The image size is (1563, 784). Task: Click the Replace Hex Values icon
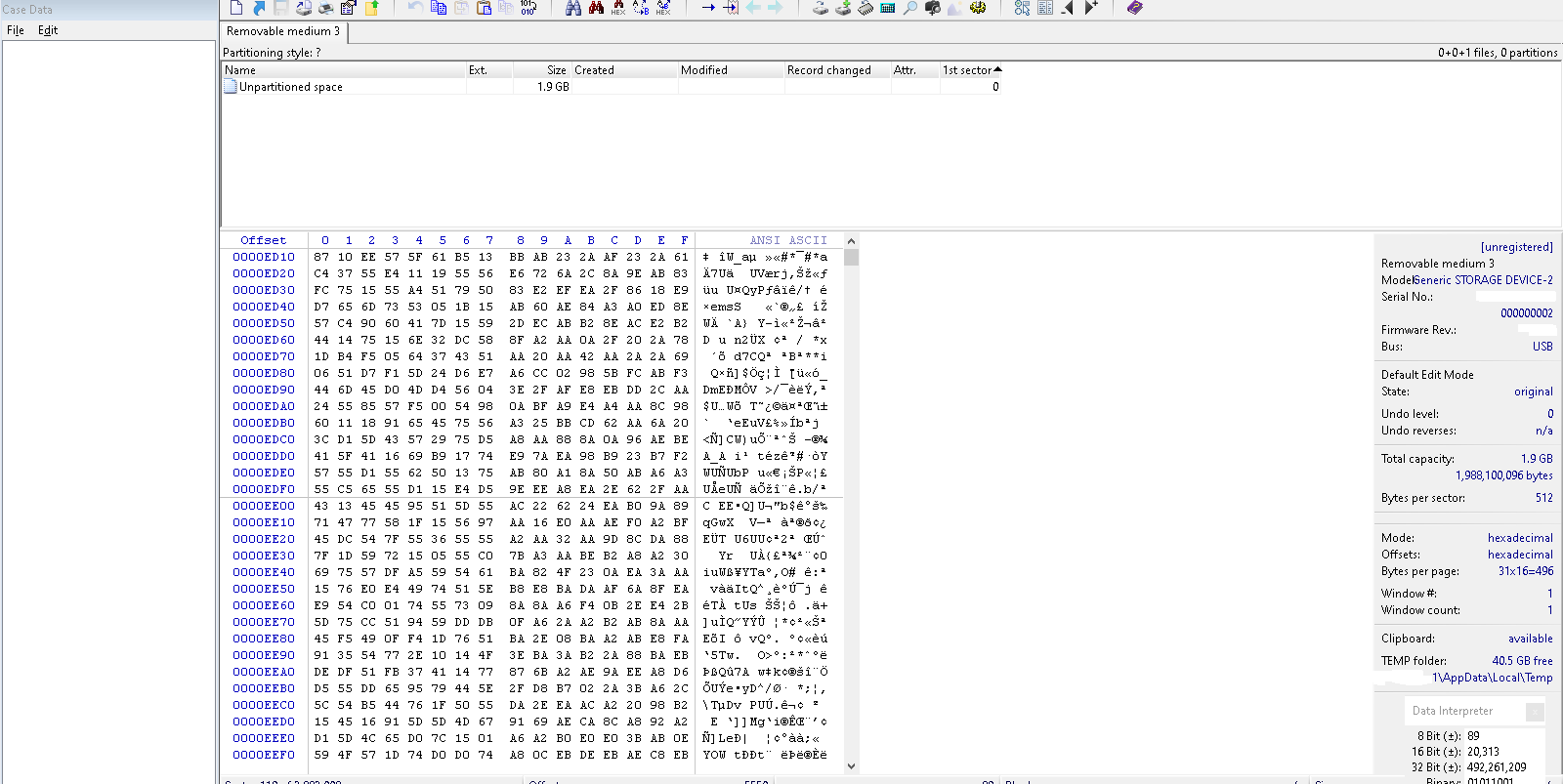(x=663, y=8)
